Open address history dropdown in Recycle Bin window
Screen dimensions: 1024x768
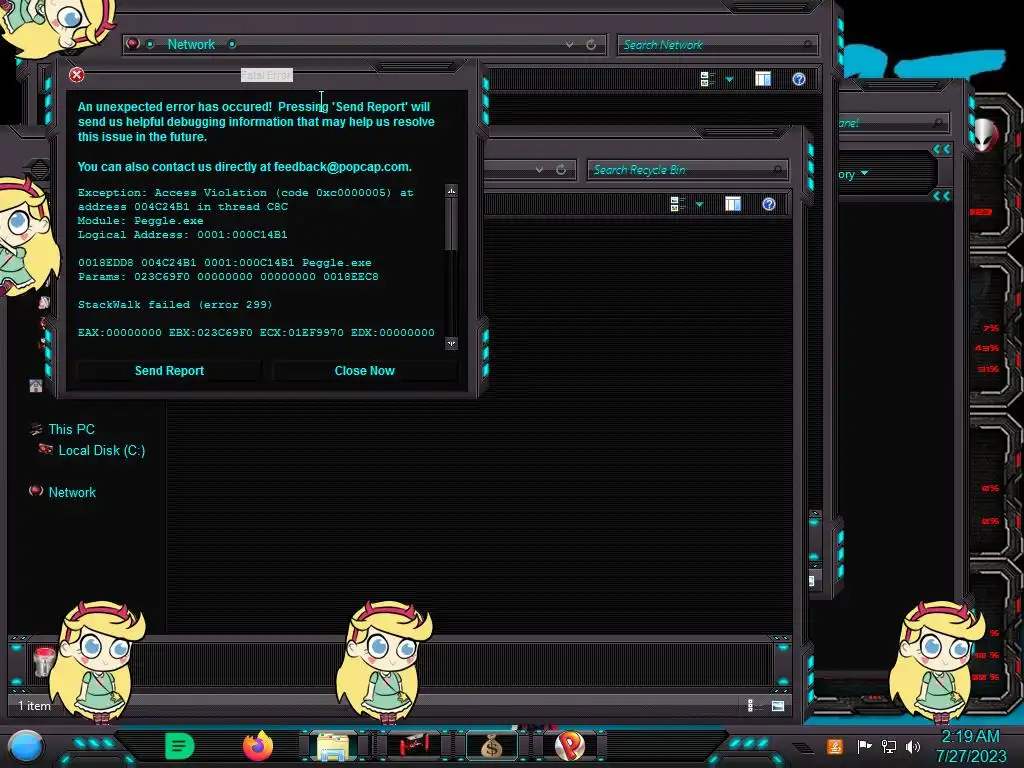tap(539, 170)
